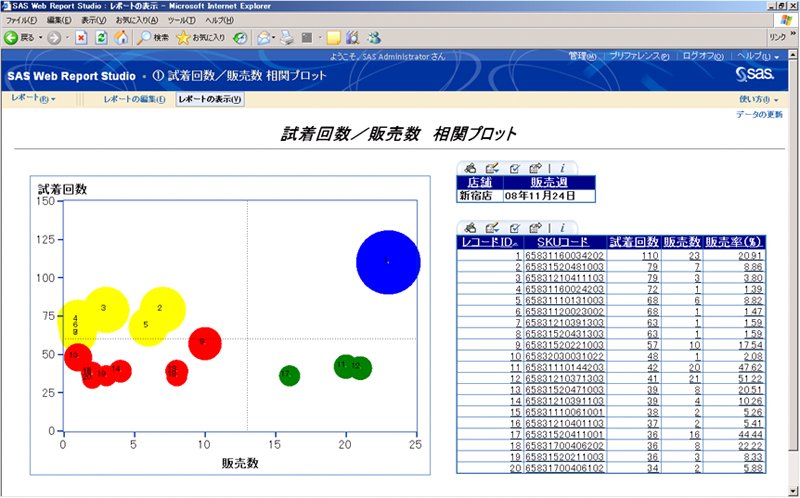The height and width of the screenshot is (498, 800).
Task: Click the checkmark icon above レコードID table
Action: click(x=514, y=228)
